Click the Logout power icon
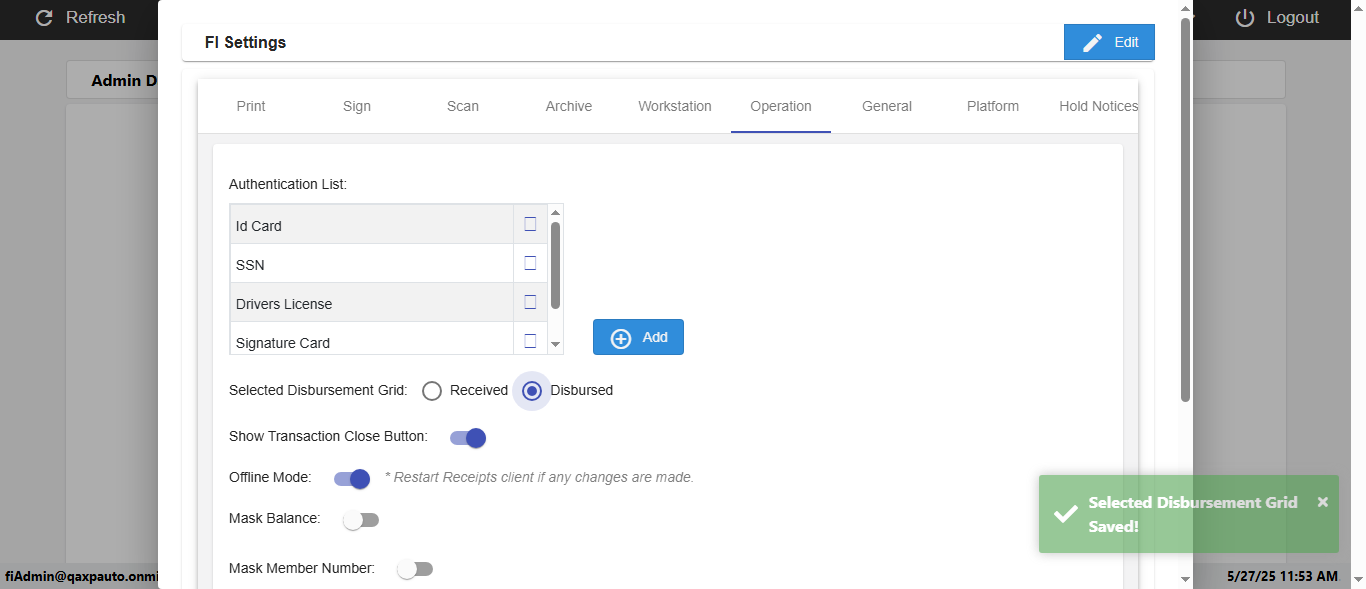The height and width of the screenshot is (589, 1366). (1245, 18)
